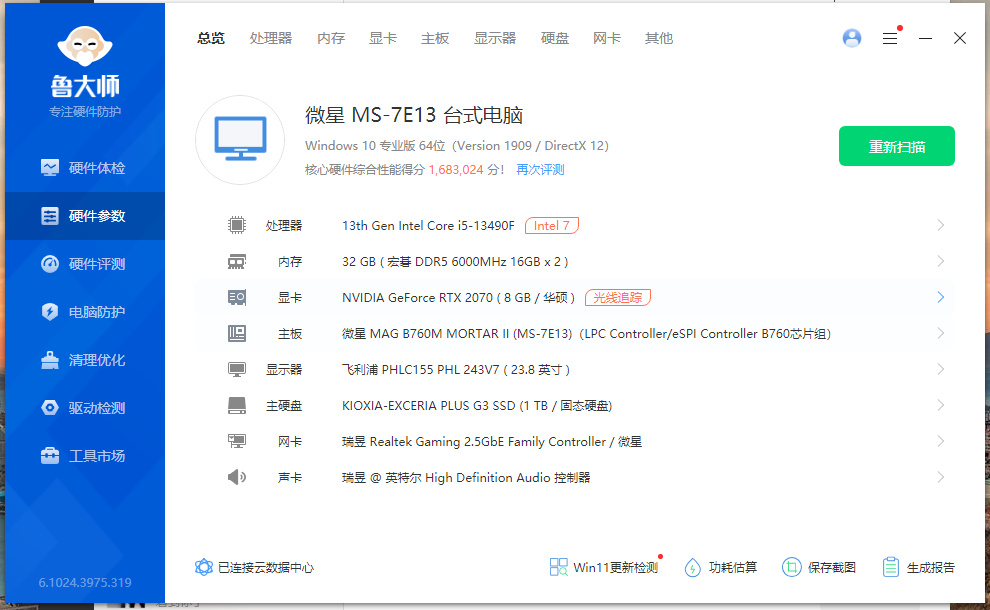Click KIOXIA-EXCERIA PLUS G3 SSD text

(429, 405)
